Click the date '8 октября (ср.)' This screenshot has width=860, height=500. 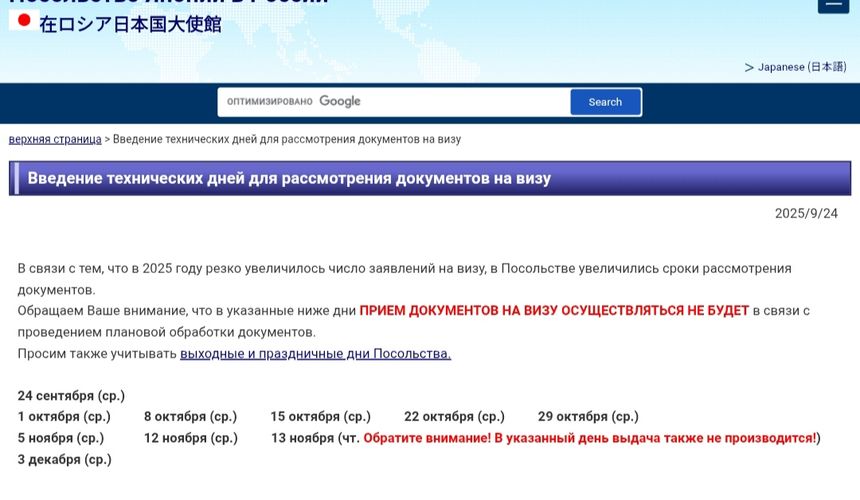click(190, 417)
